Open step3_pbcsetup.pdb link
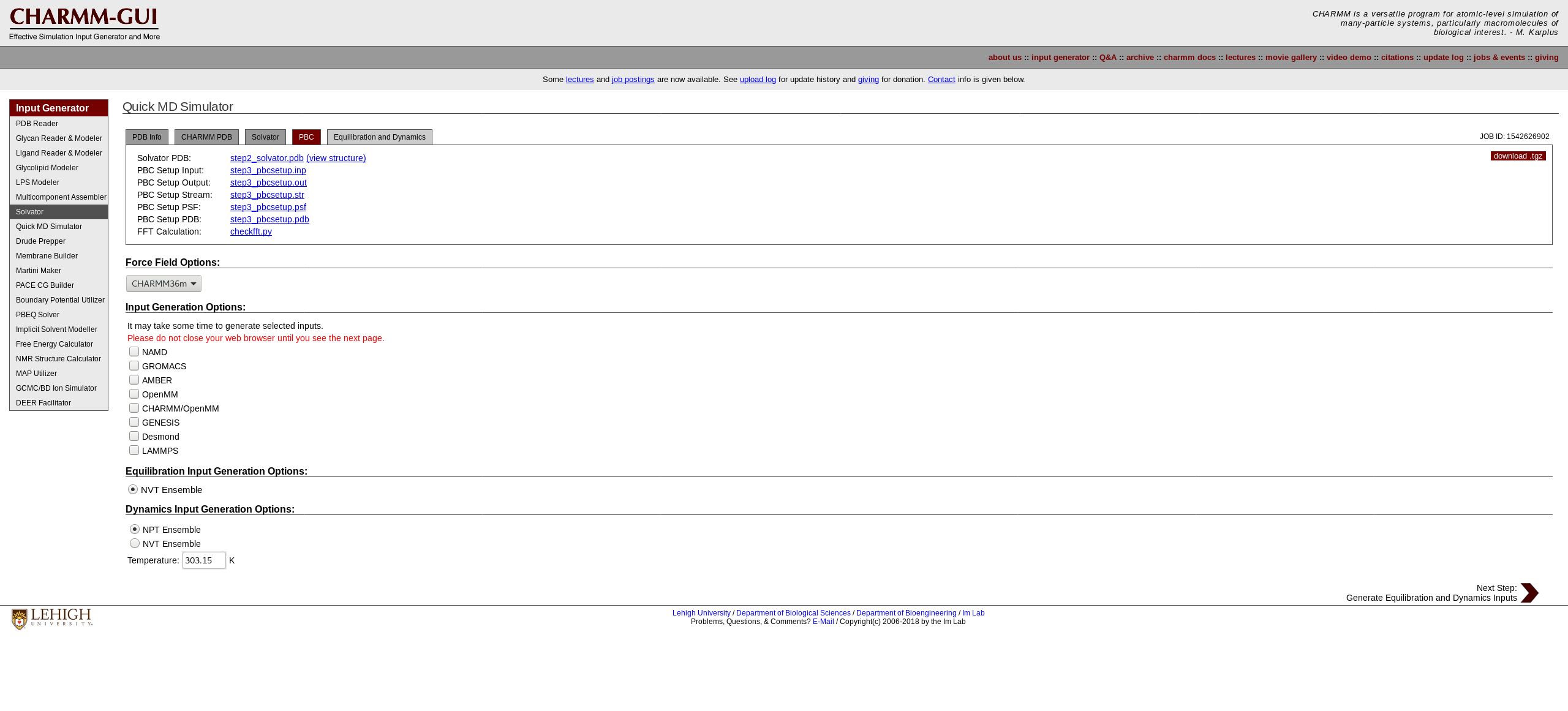1568x711 pixels. tap(269, 219)
